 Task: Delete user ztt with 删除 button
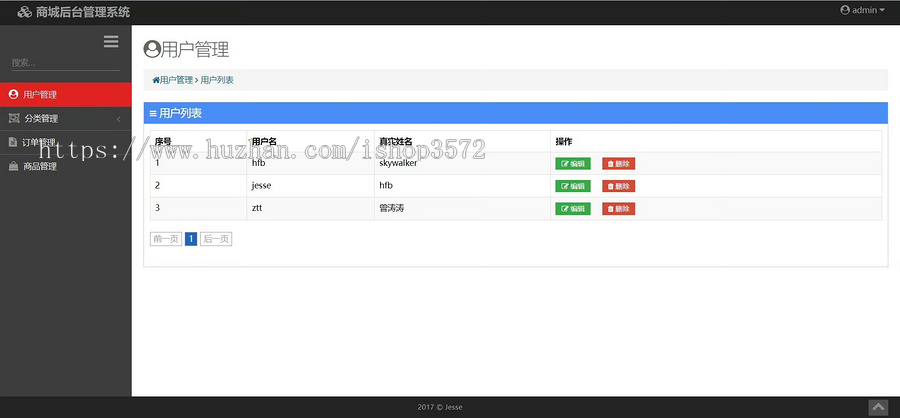(618, 208)
